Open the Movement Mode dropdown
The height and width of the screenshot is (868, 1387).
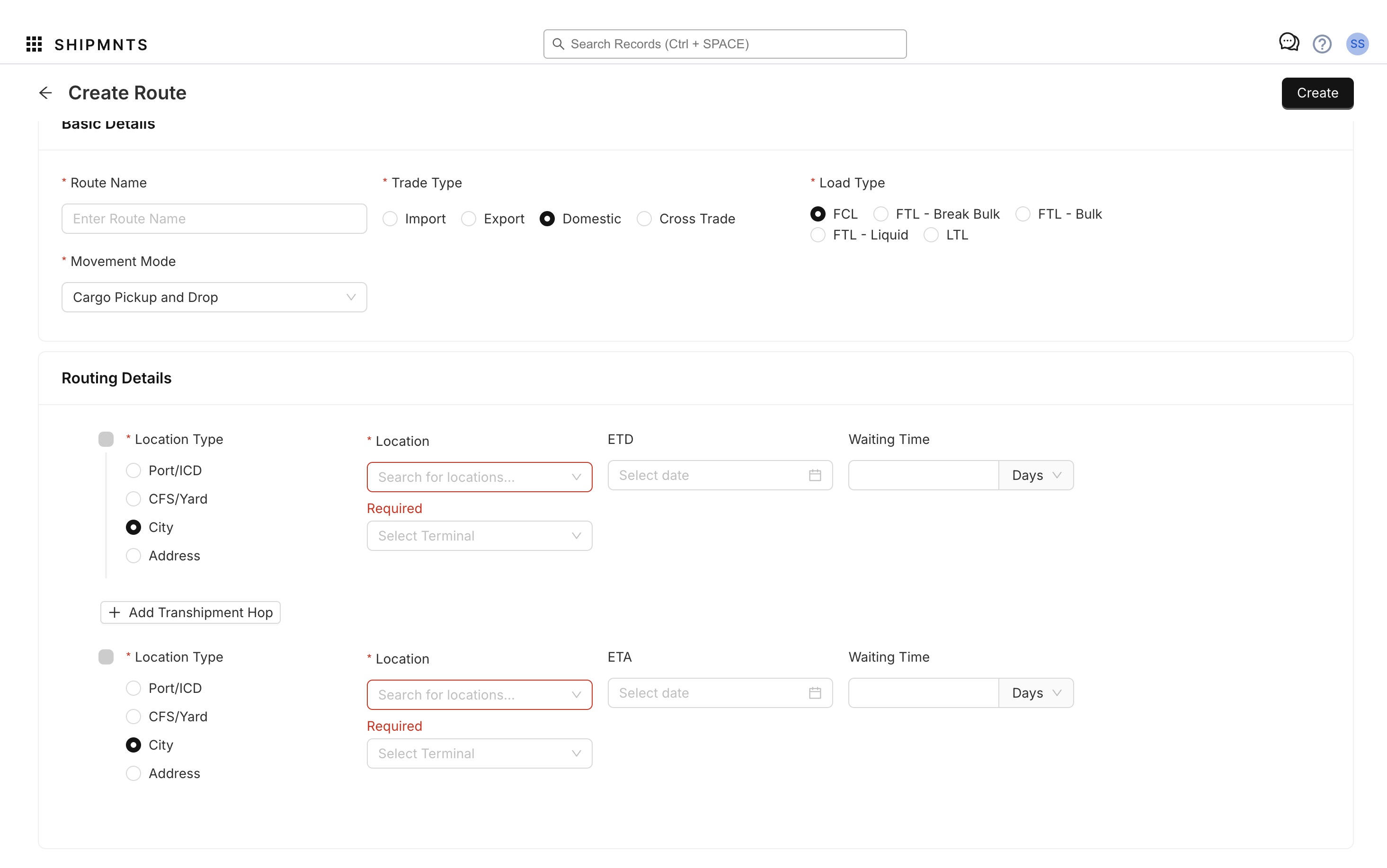(214, 297)
